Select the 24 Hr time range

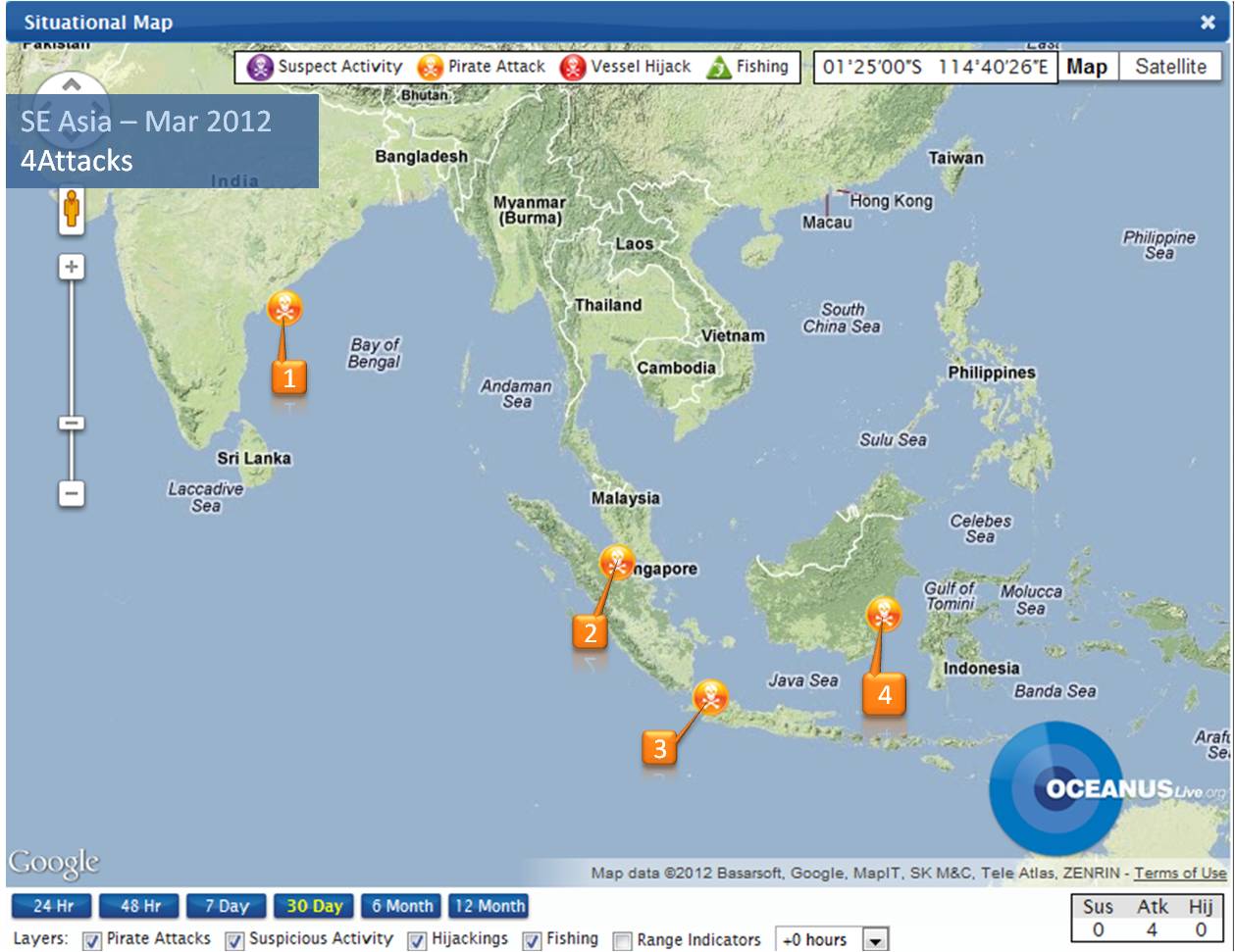coord(52,906)
